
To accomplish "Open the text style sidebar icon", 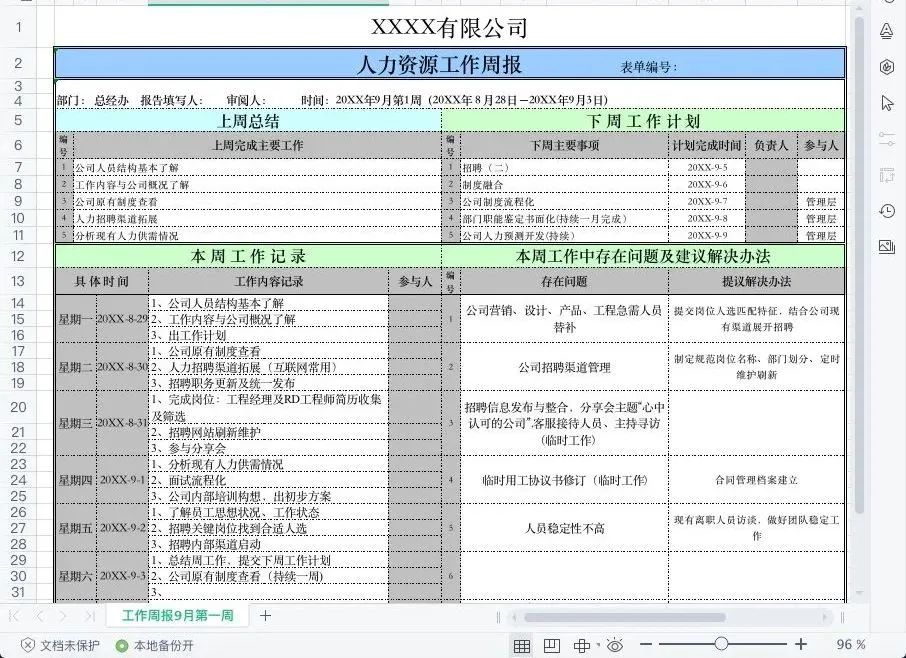I will [x=886, y=30].
